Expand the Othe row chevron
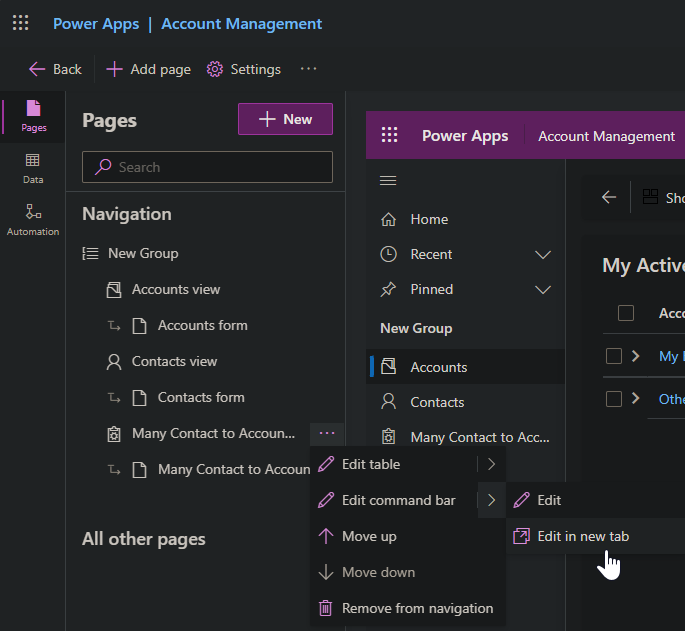Viewport: 685px width, 631px height. click(x=636, y=398)
